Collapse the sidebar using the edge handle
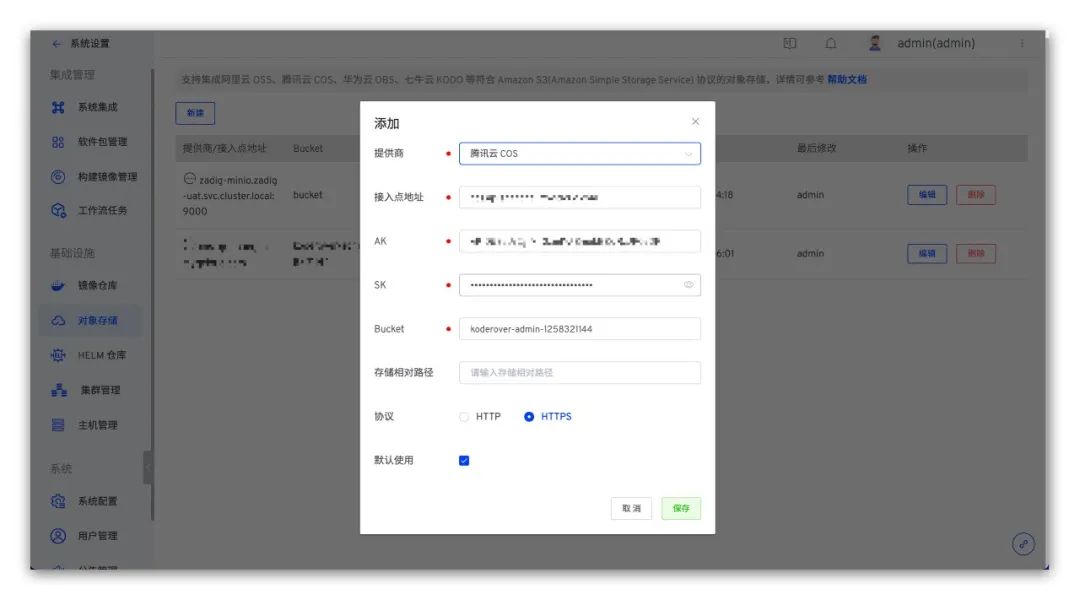 [x=147, y=468]
